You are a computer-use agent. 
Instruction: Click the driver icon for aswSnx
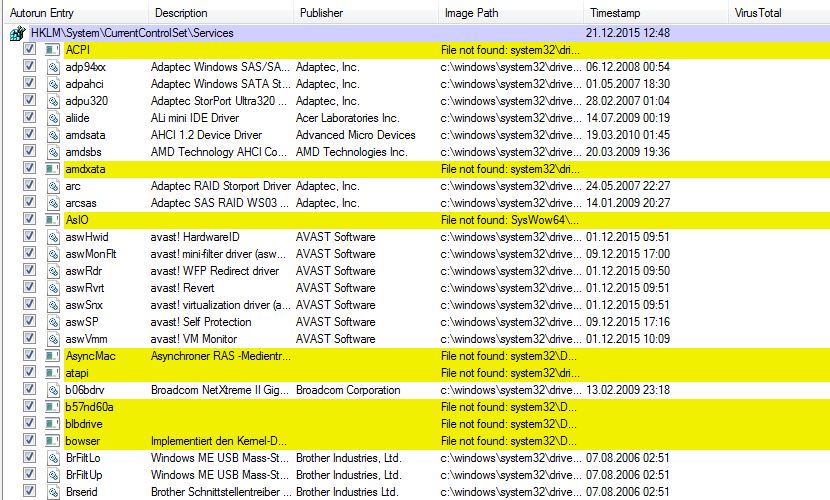point(52,305)
